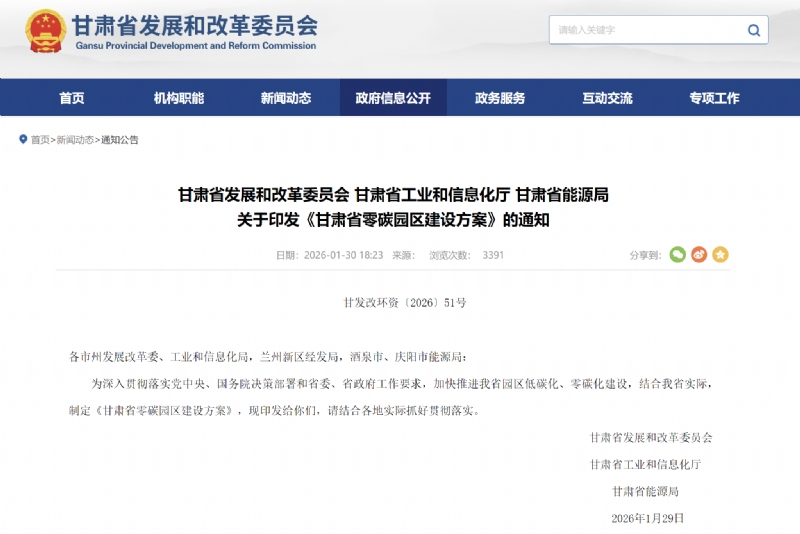Click the search magnifier icon

(754, 30)
